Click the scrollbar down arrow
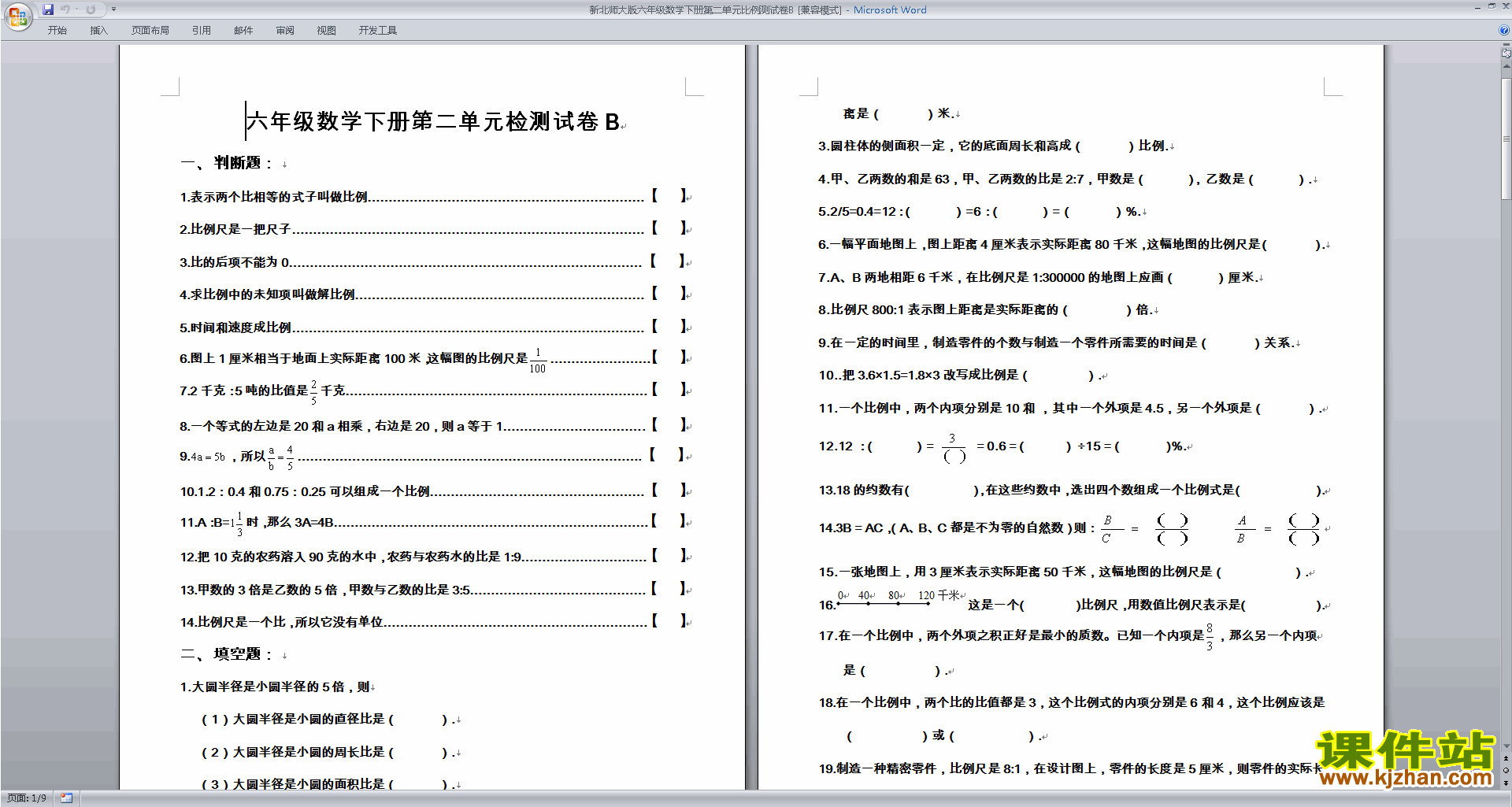The height and width of the screenshot is (807, 1512). point(1506,746)
